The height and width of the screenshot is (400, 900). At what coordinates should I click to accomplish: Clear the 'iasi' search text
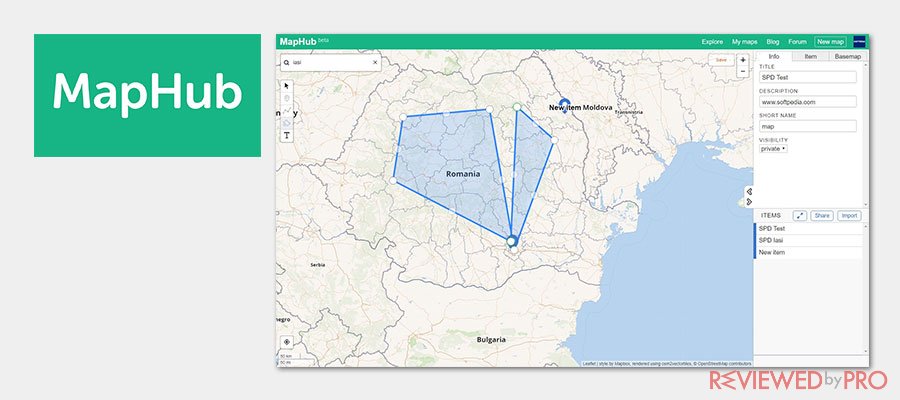[x=375, y=63]
